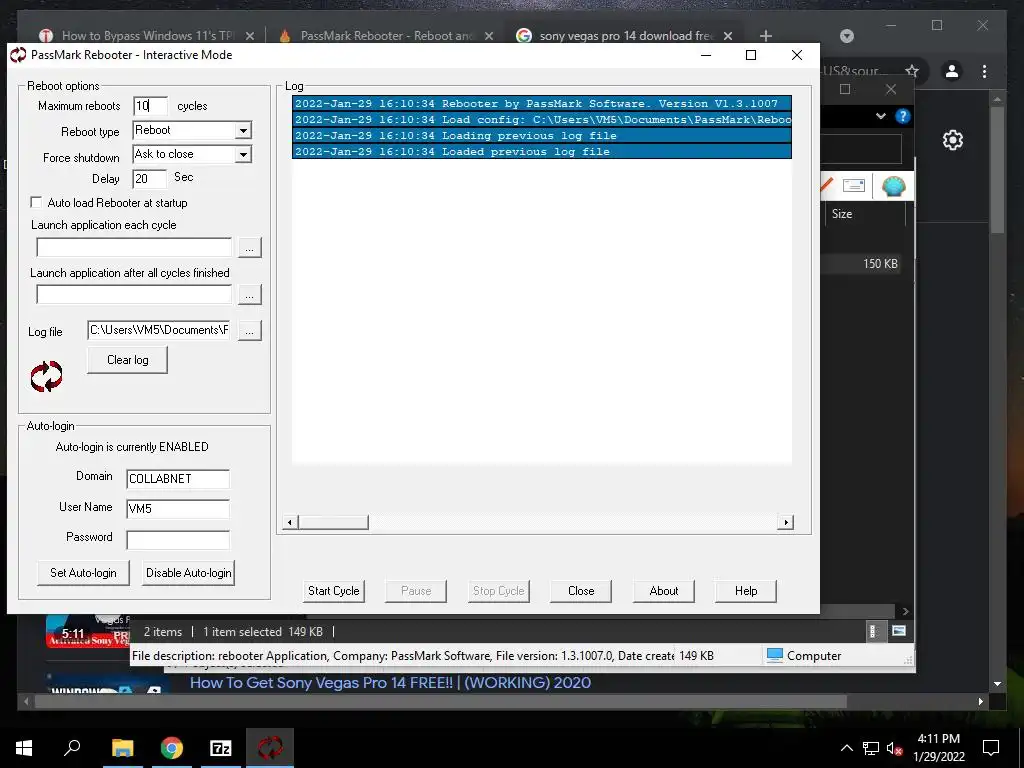This screenshot has height=768, width=1024.
Task: Click the Password input field
Action: (x=178, y=539)
